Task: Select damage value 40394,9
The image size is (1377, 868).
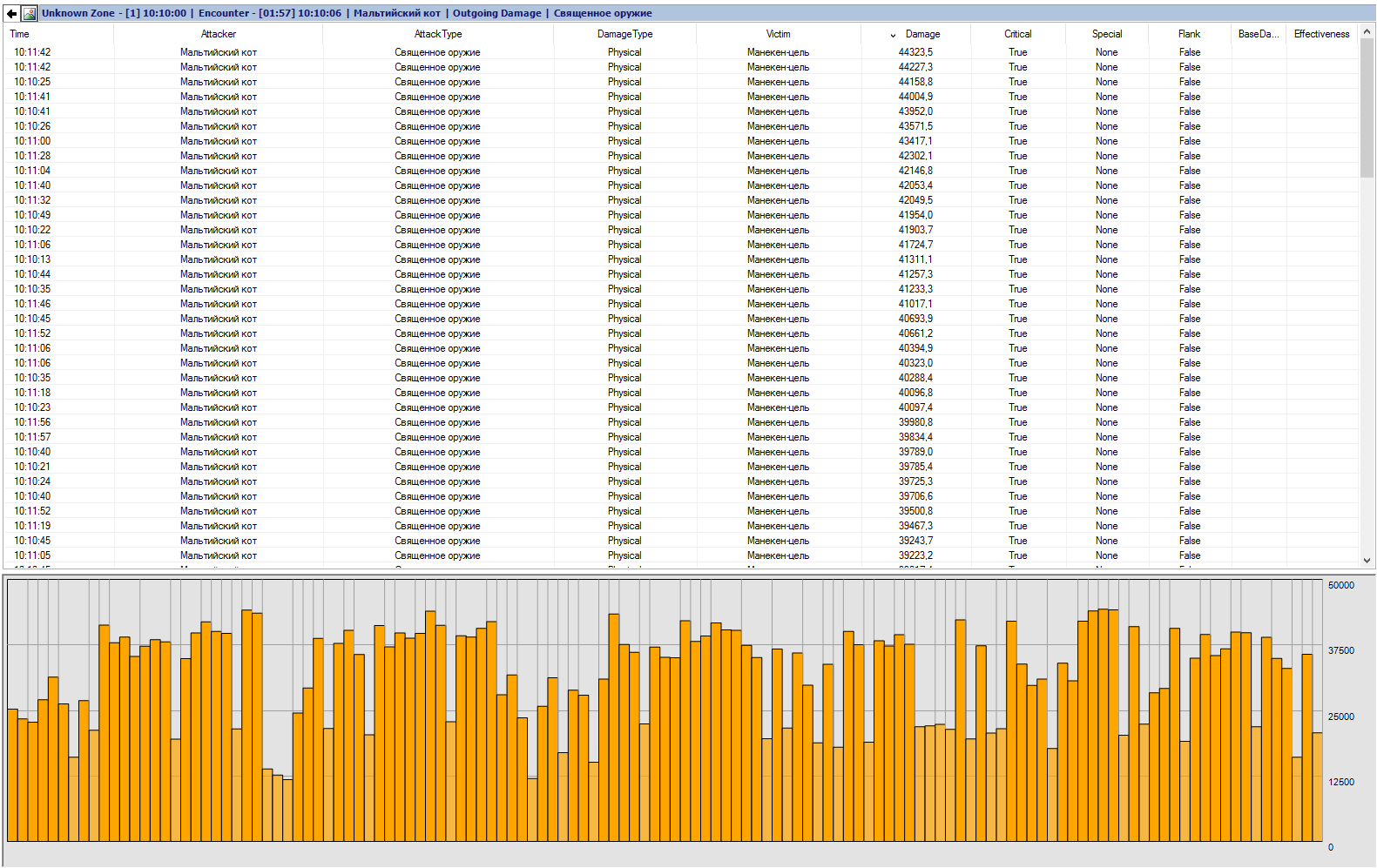Action: point(915,348)
